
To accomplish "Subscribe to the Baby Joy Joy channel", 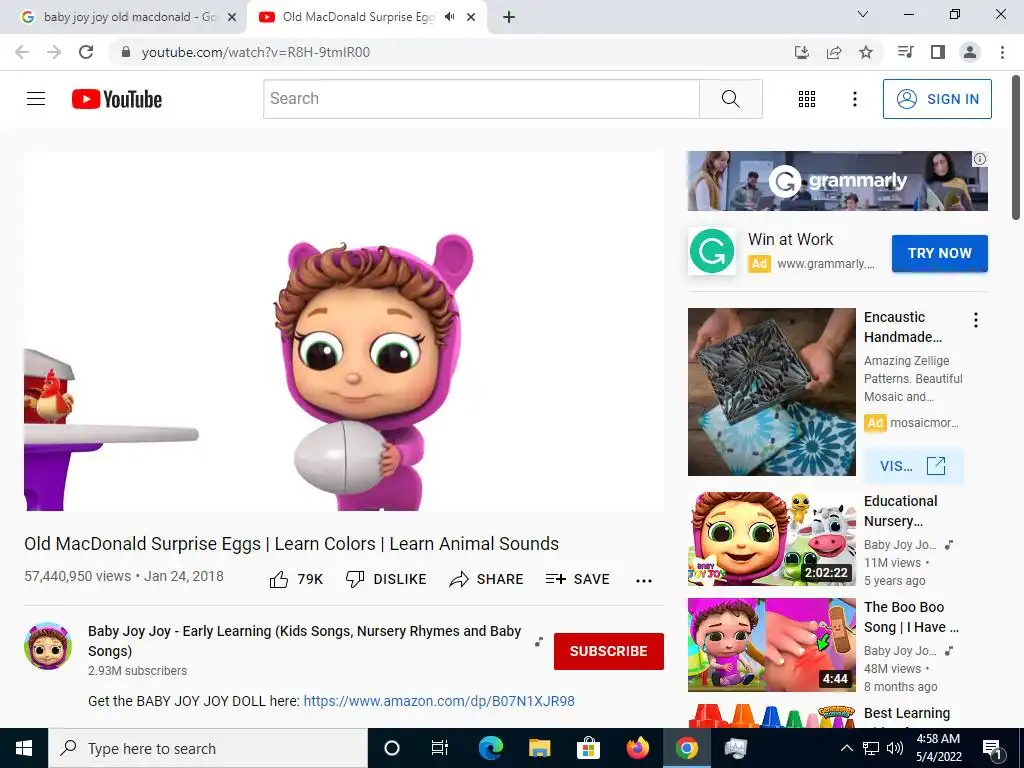I will click(x=609, y=651).
